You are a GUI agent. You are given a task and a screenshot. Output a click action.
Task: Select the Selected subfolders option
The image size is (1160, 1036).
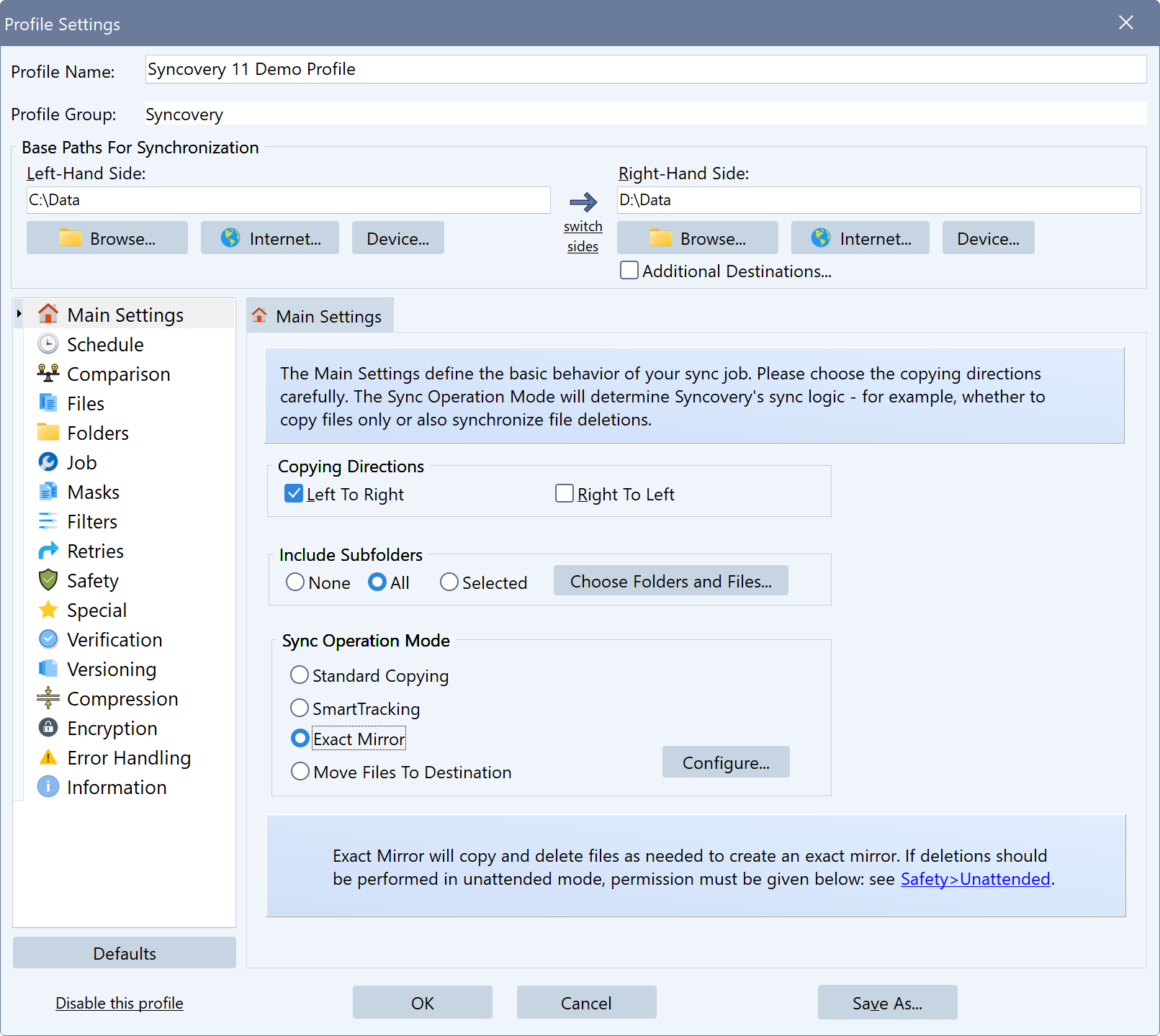click(449, 582)
